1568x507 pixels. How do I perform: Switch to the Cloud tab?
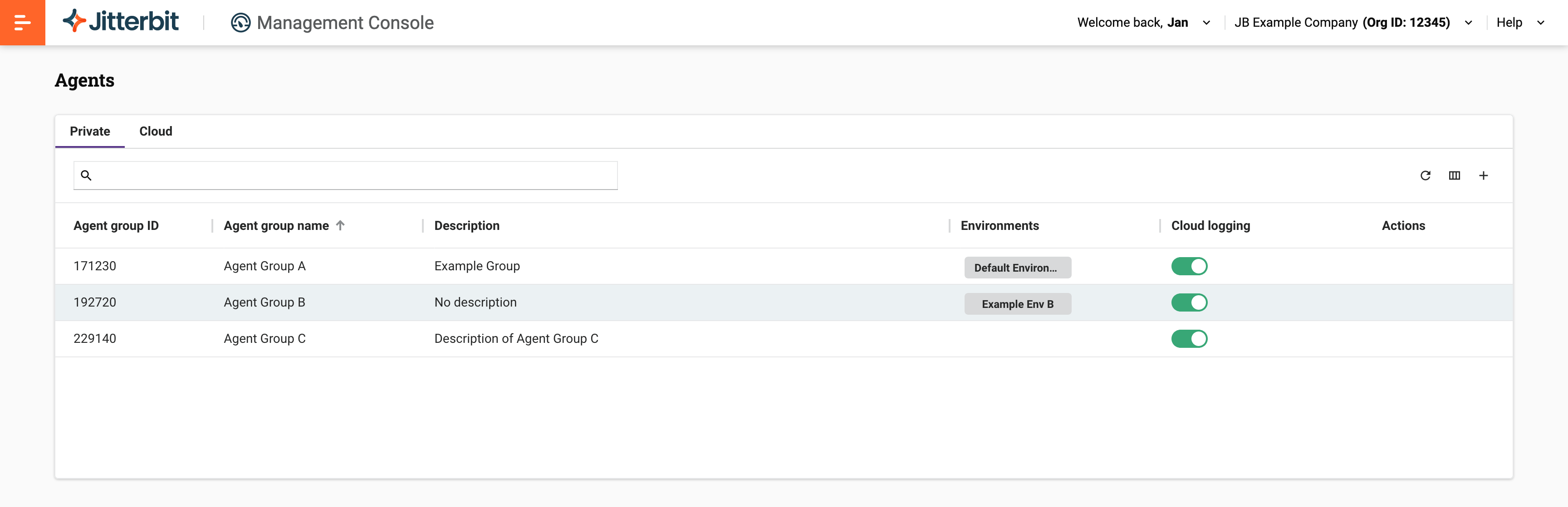(156, 132)
